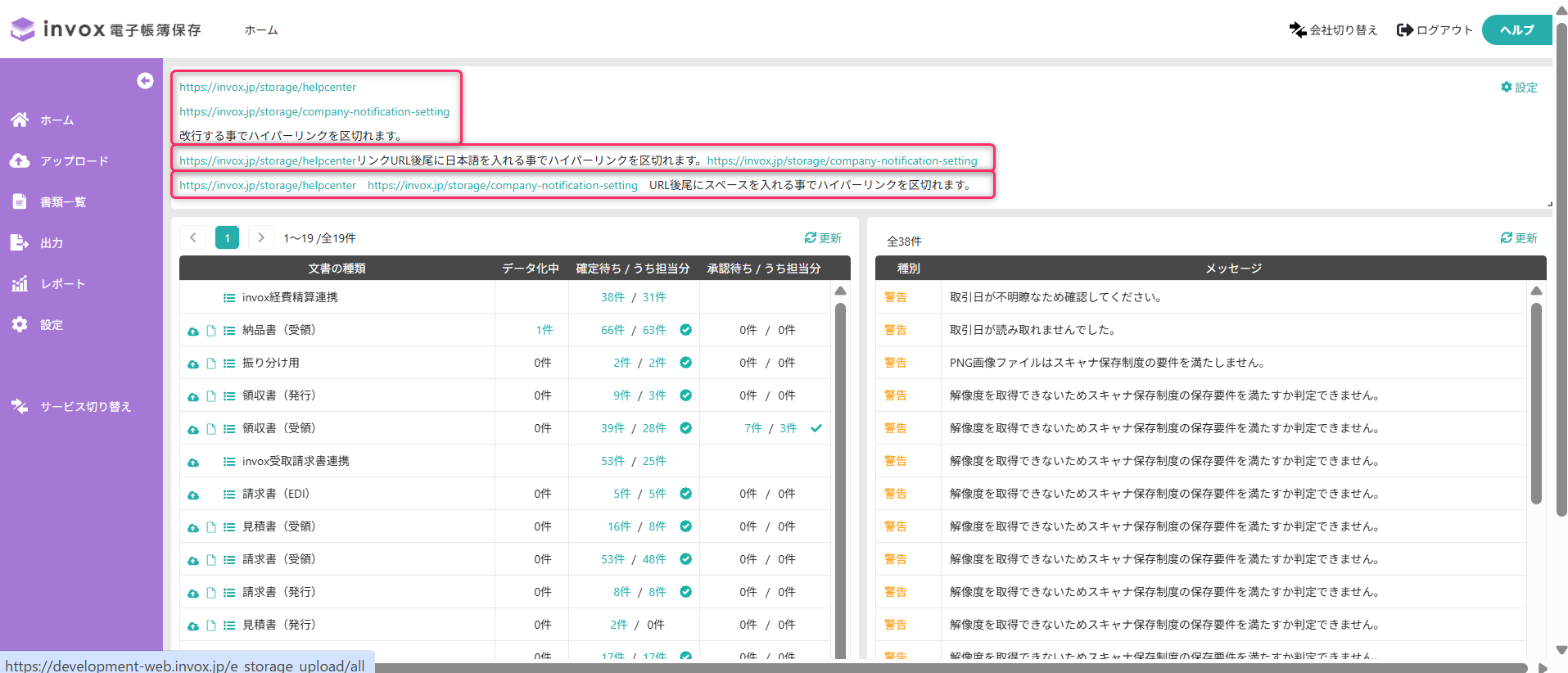Open the first helpcenter hyperlink in notice
The height and width of the screenshot is (673, 1568).
[268, 87]
